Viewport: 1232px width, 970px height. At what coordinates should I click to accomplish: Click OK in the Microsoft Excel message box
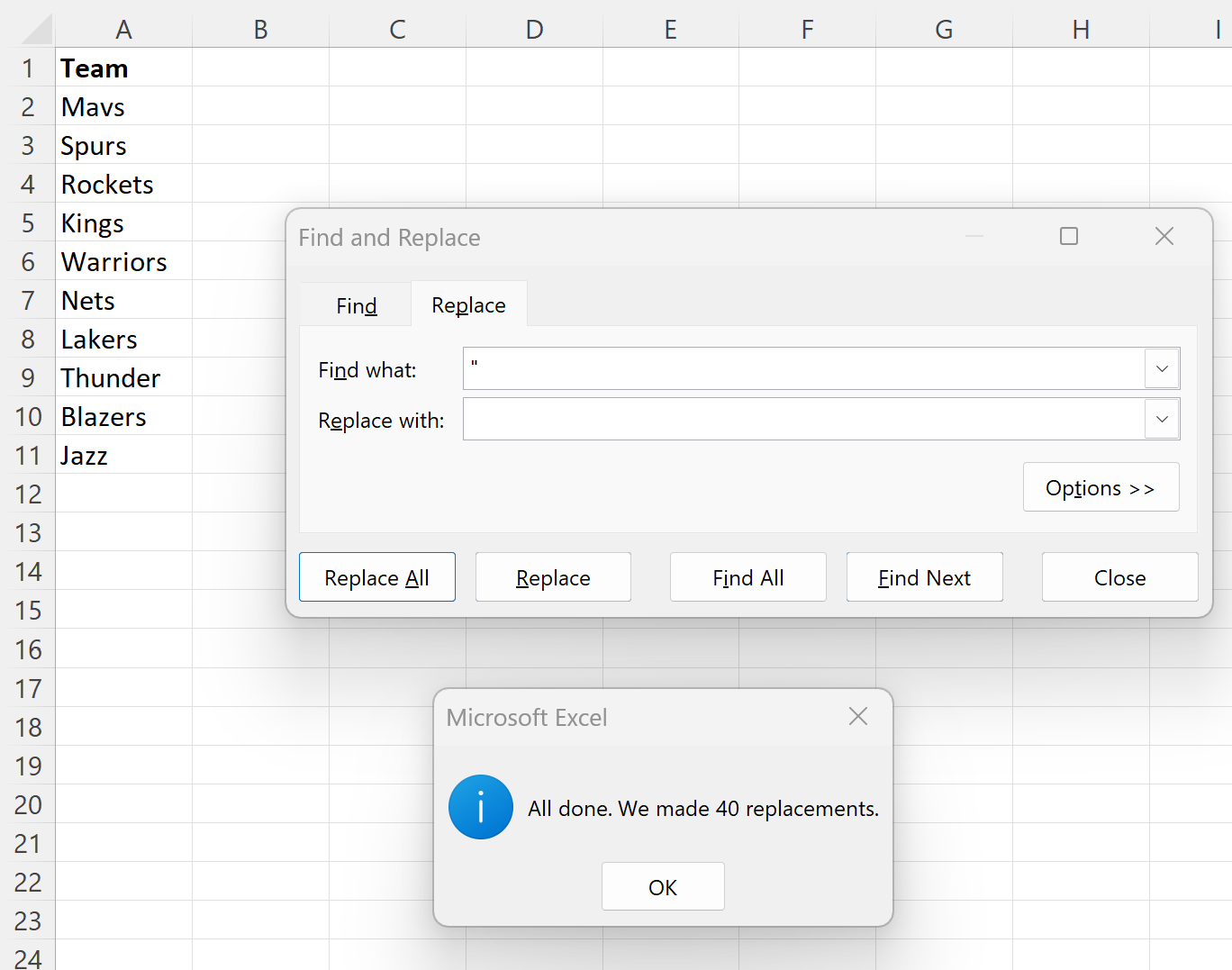[663, 886]
